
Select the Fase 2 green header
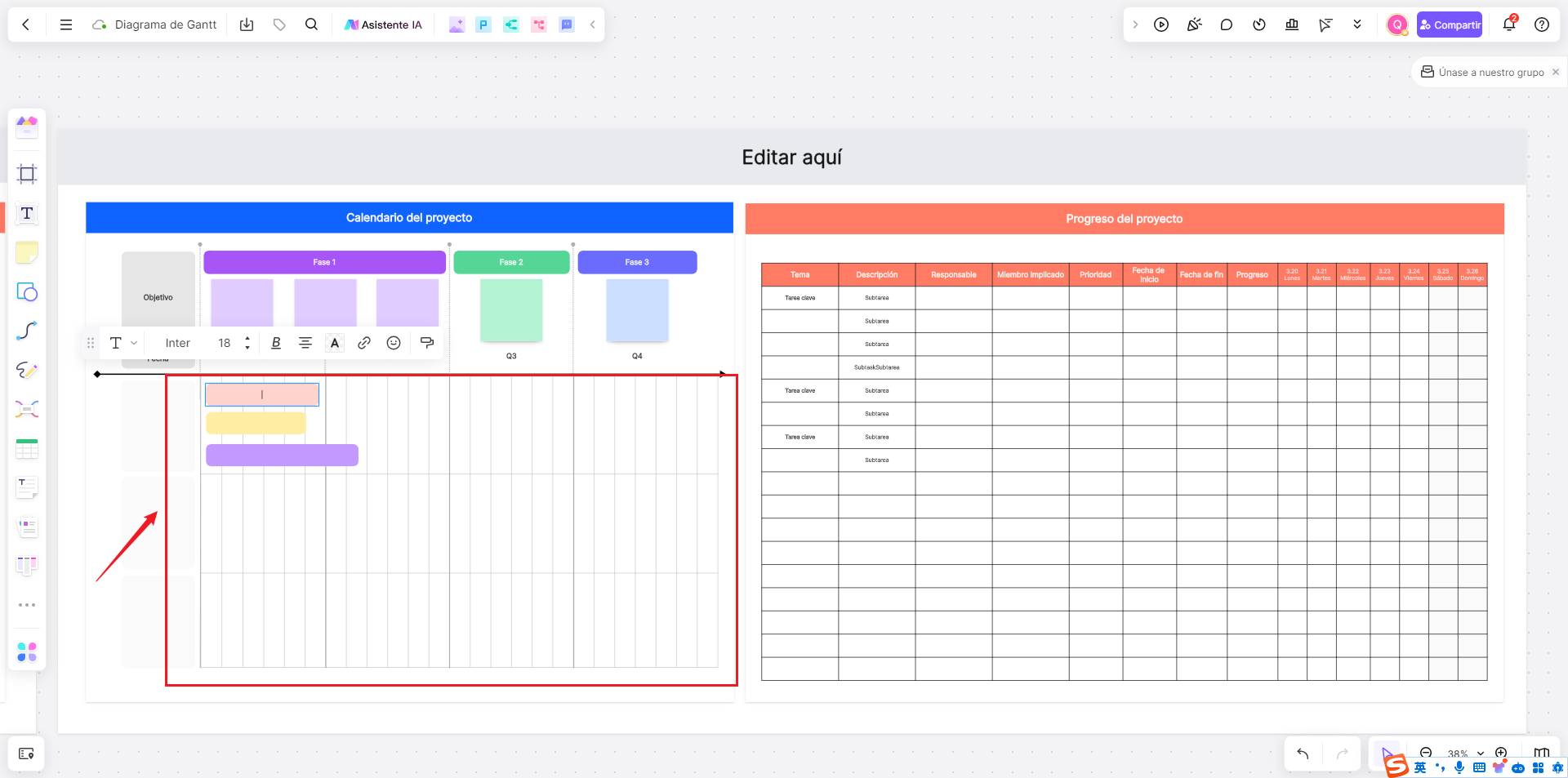pyautogui.click(x=511, y=262)
